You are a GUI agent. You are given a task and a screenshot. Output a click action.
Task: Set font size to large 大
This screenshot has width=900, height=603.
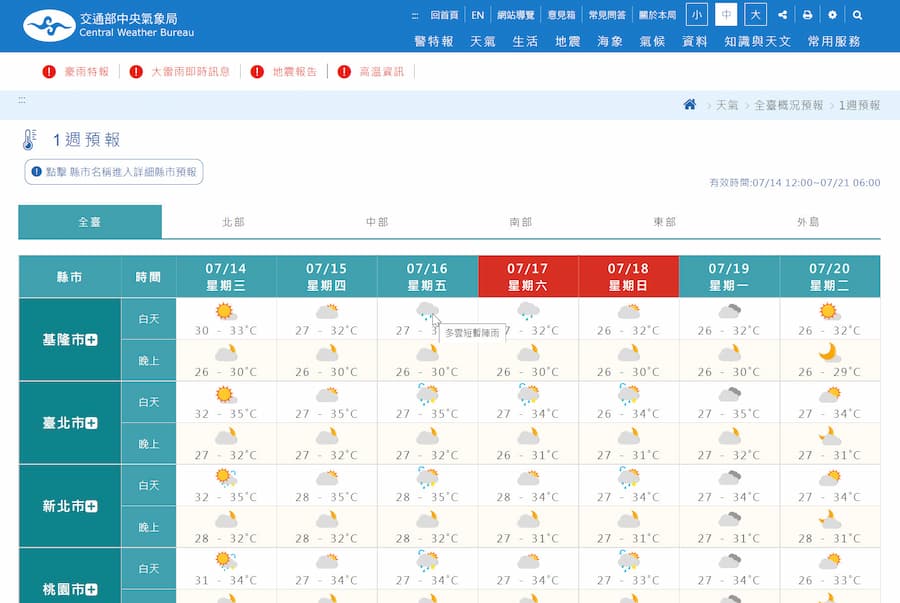click(755, 15)
